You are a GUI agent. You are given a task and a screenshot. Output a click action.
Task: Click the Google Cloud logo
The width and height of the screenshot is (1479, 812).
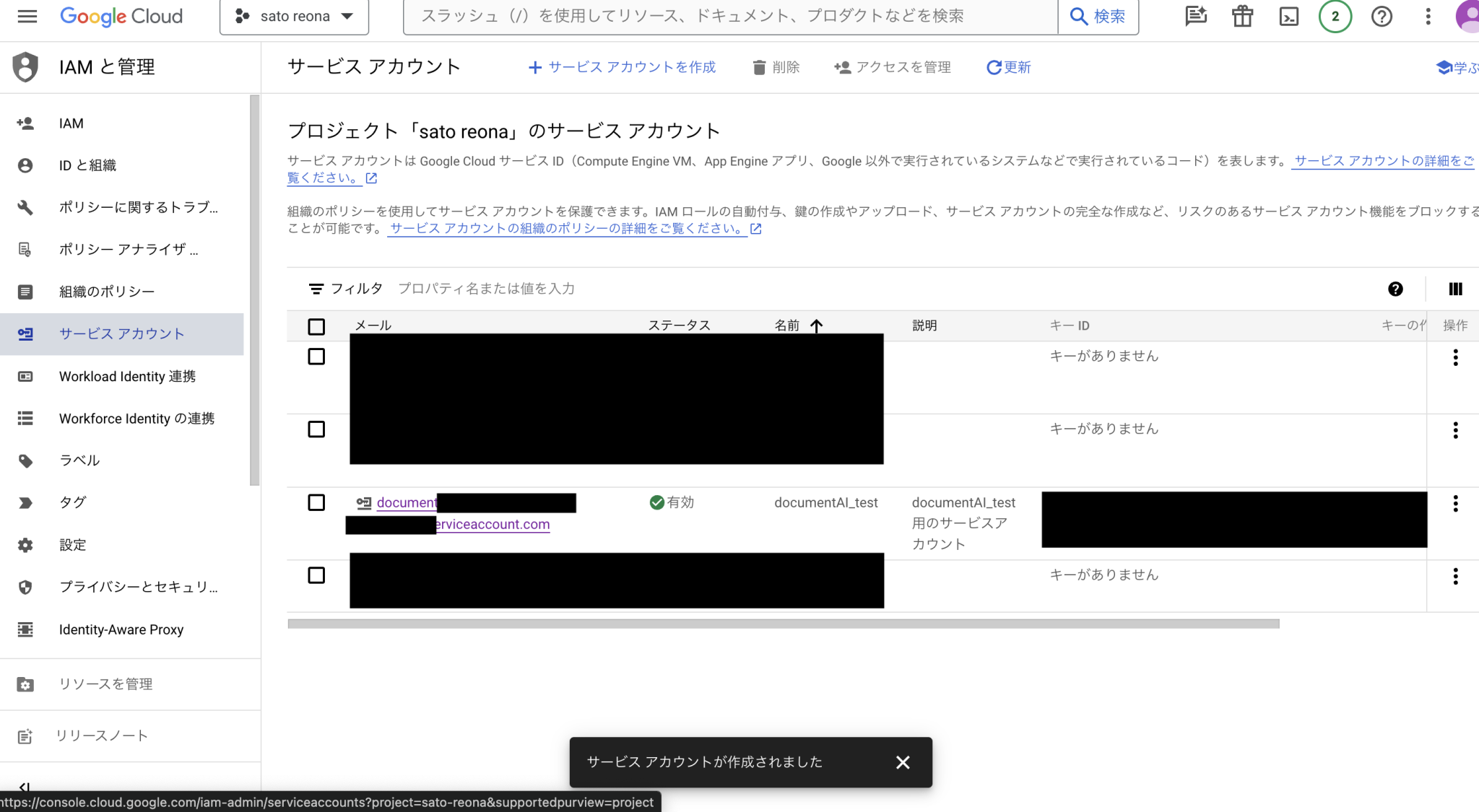[120, 16]
